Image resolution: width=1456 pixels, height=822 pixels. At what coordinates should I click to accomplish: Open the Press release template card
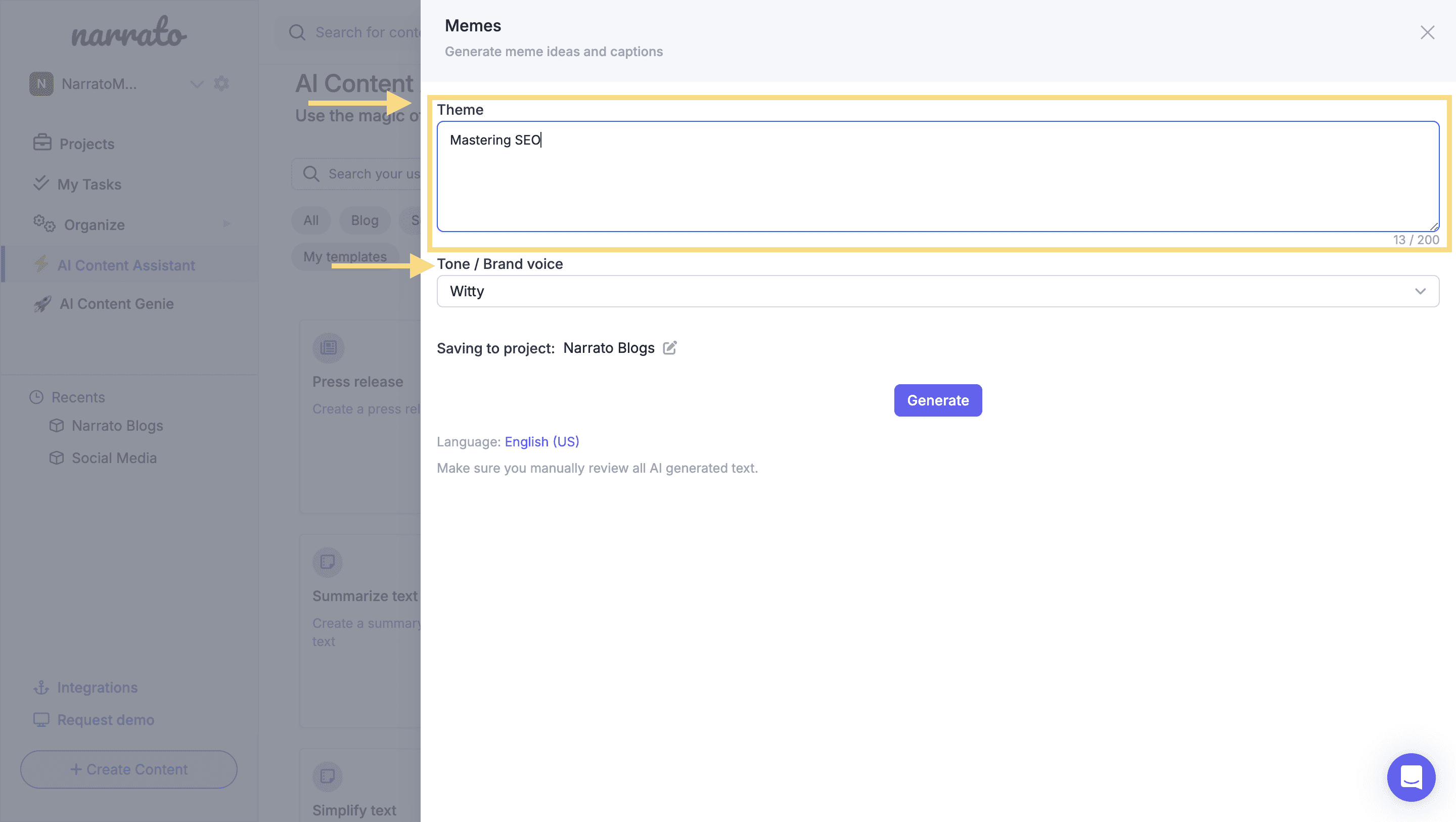pos(360,417)
